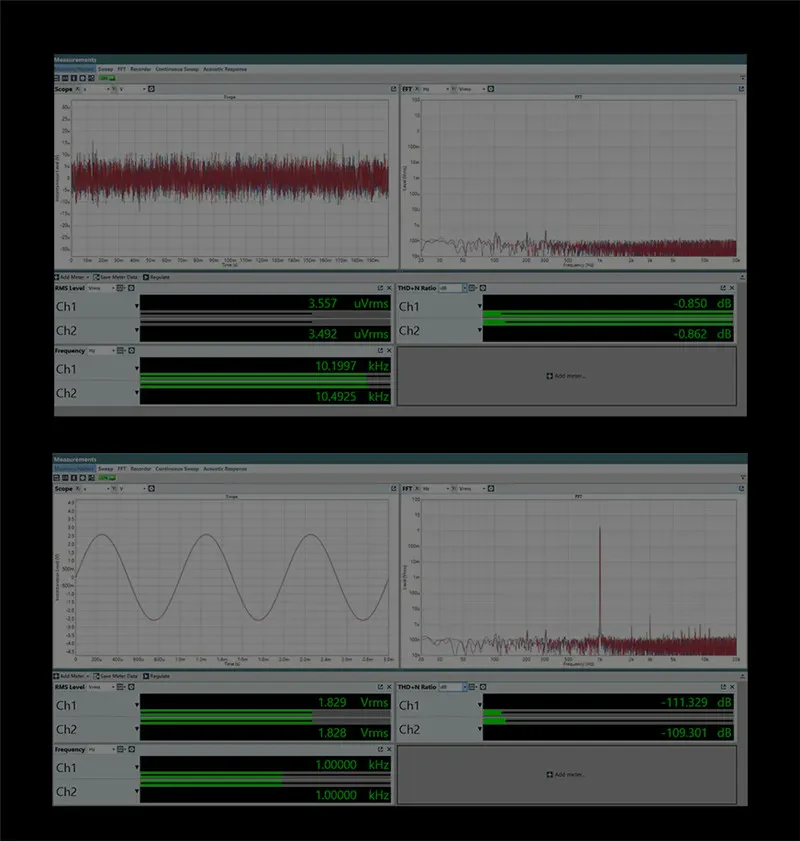Click the lower FFT graph settings gear icon
The height and width of the screenshot is (841, 800).
pos(491,489)
